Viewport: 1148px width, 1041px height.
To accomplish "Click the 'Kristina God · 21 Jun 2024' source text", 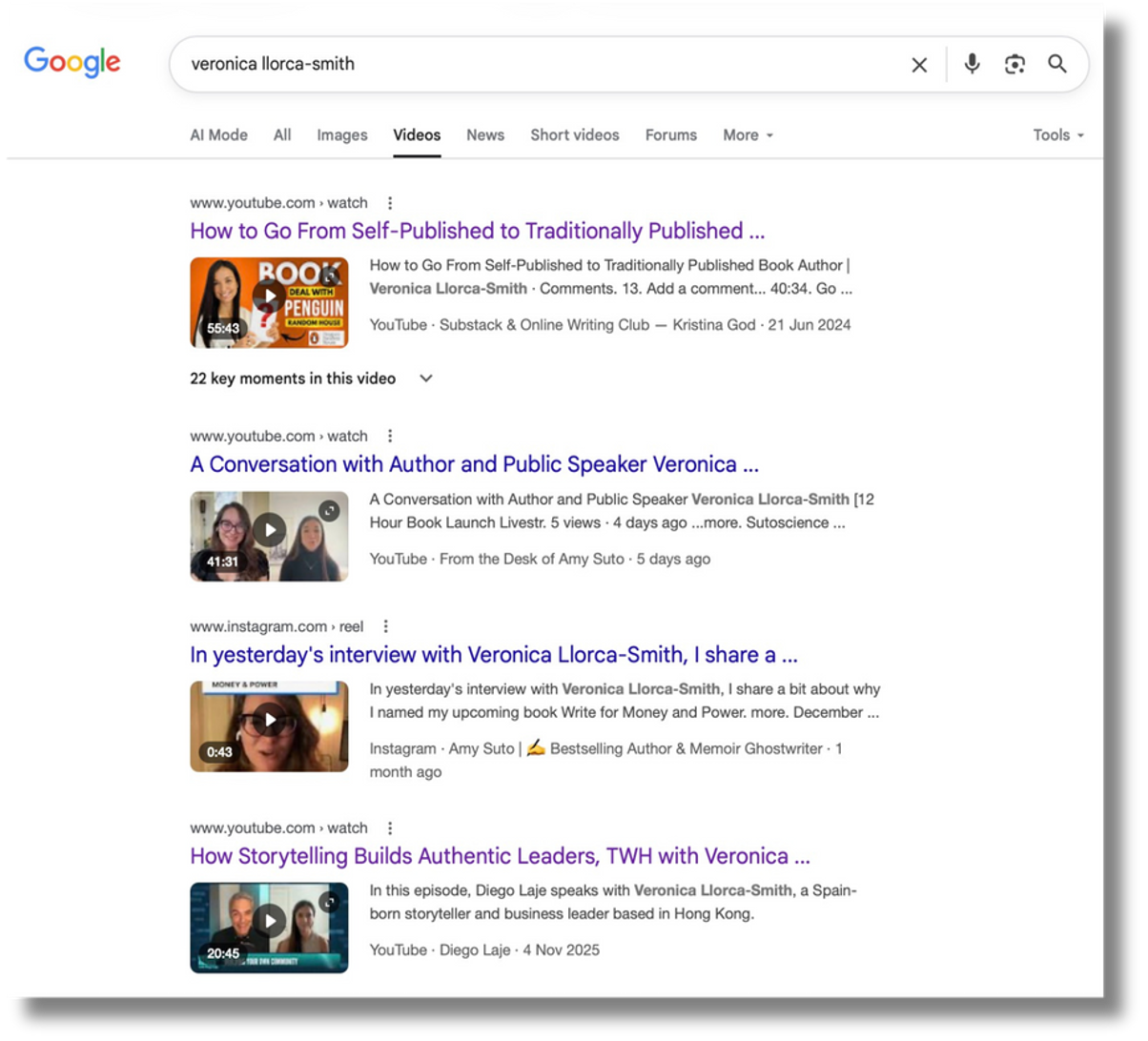I will (762, 325).
